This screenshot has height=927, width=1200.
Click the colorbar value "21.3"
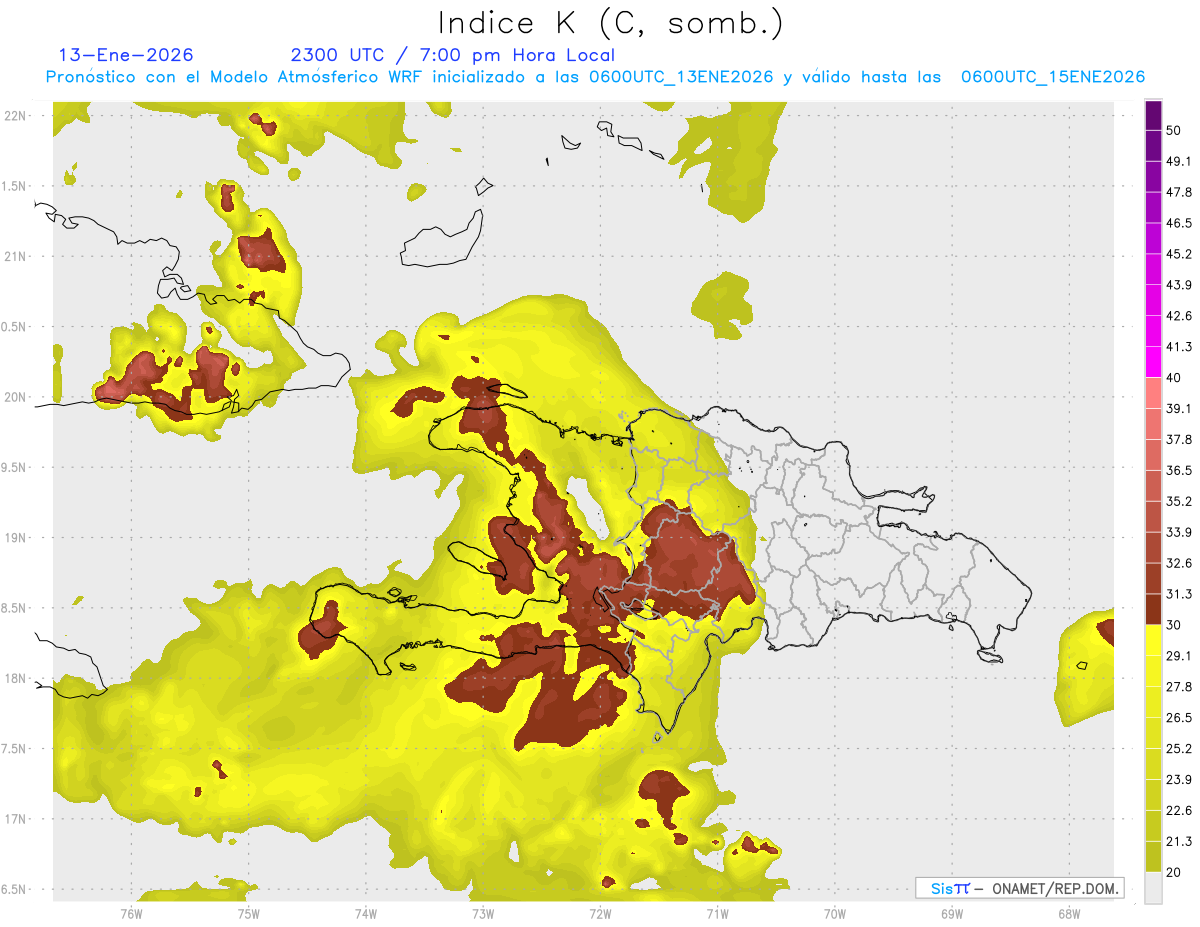point(1179,841)
